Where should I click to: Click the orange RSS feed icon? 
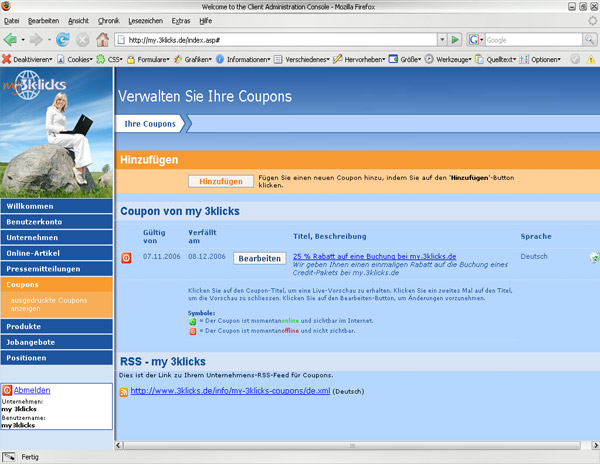point(124,392)
